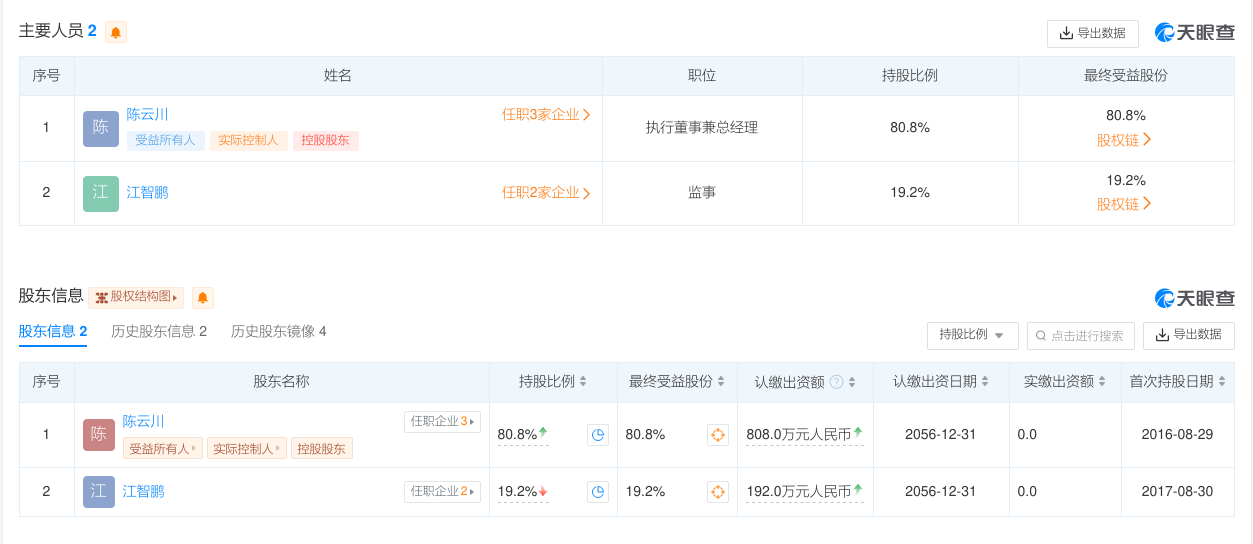Image resolution: width=1253 pixels, height=544 pixels.
Task: Click the shareholder search input field
Action: [1081, 336]
